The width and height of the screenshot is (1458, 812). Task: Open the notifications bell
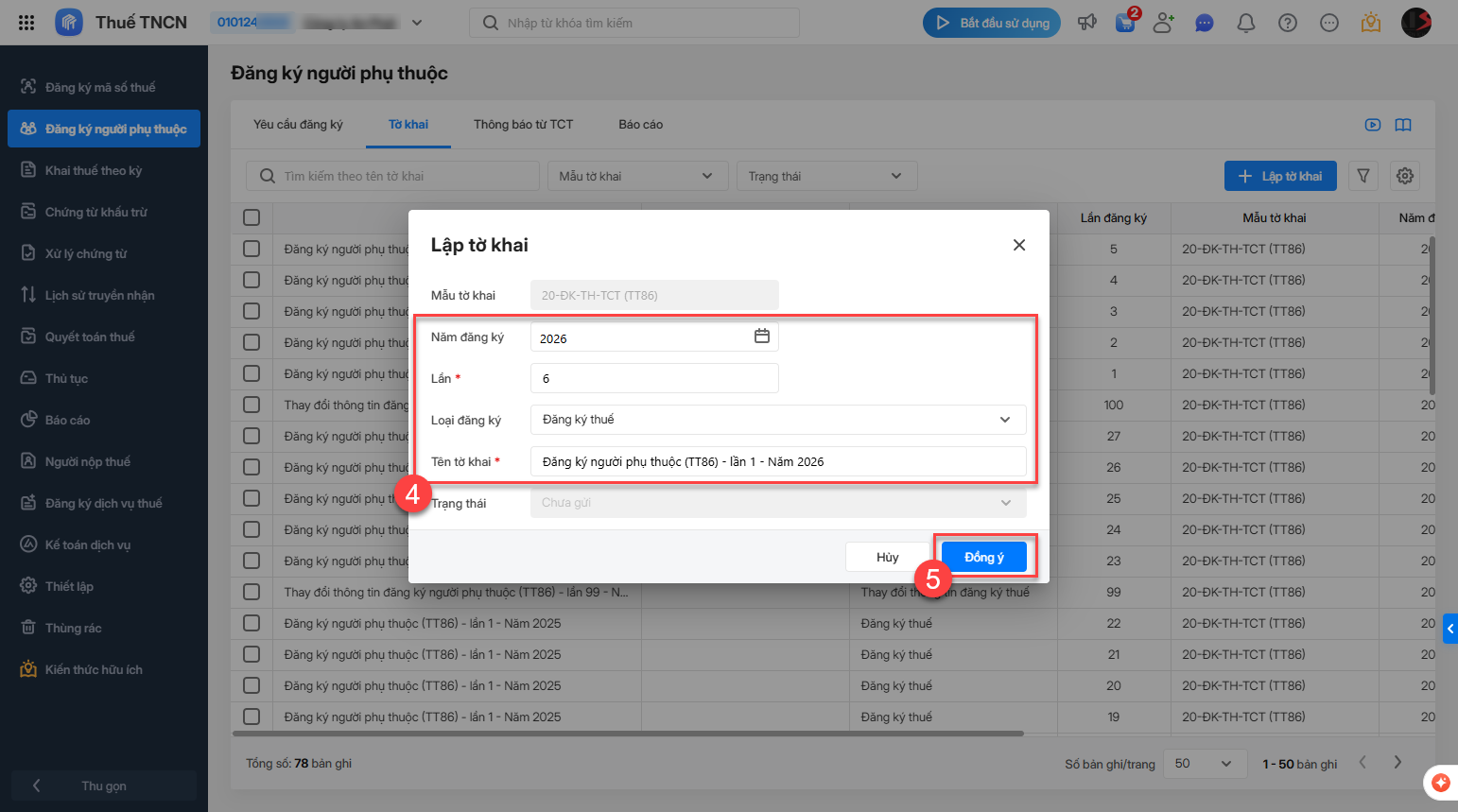point(1246,23)
